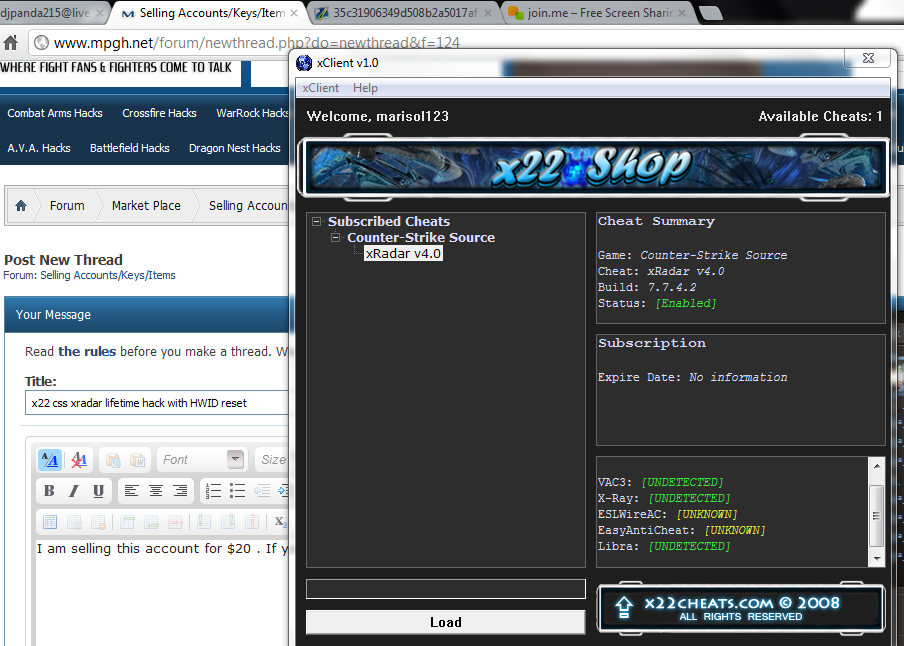Screen dimensions: 904x646
Task: Click the Delete table icon
Action: [x=99, y=522]
